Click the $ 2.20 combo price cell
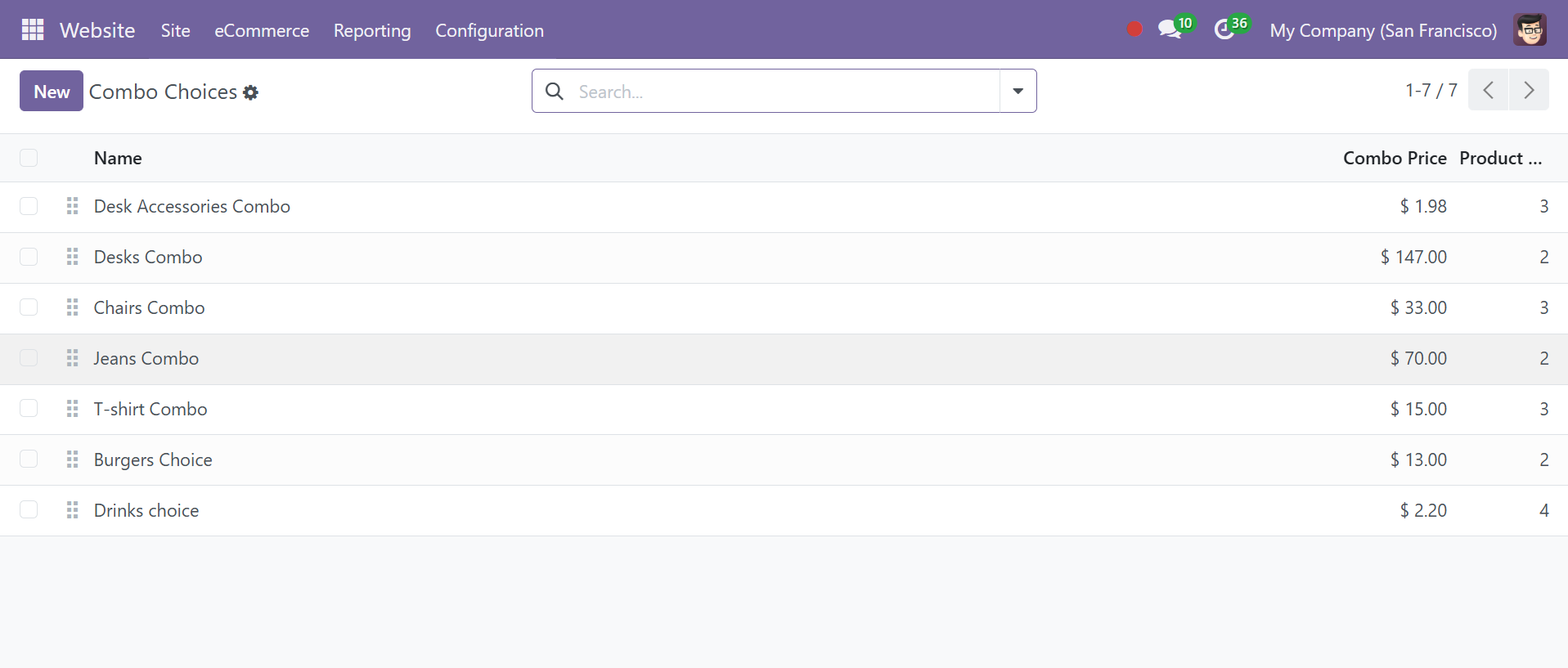1568x668 pixels. point(1423,510)
